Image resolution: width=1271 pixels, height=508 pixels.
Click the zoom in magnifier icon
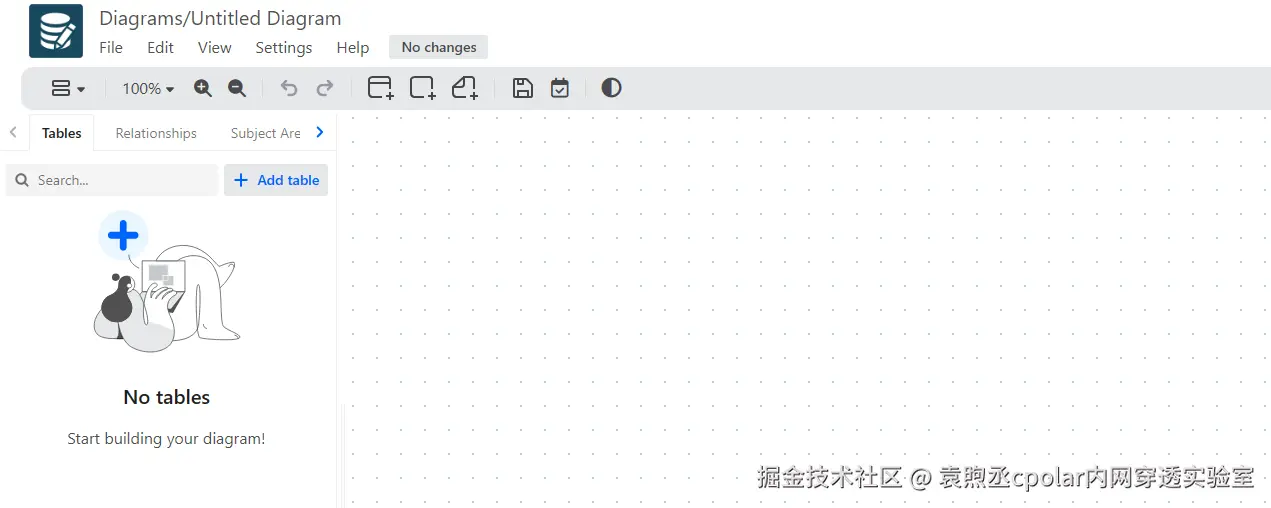point(203,88)
